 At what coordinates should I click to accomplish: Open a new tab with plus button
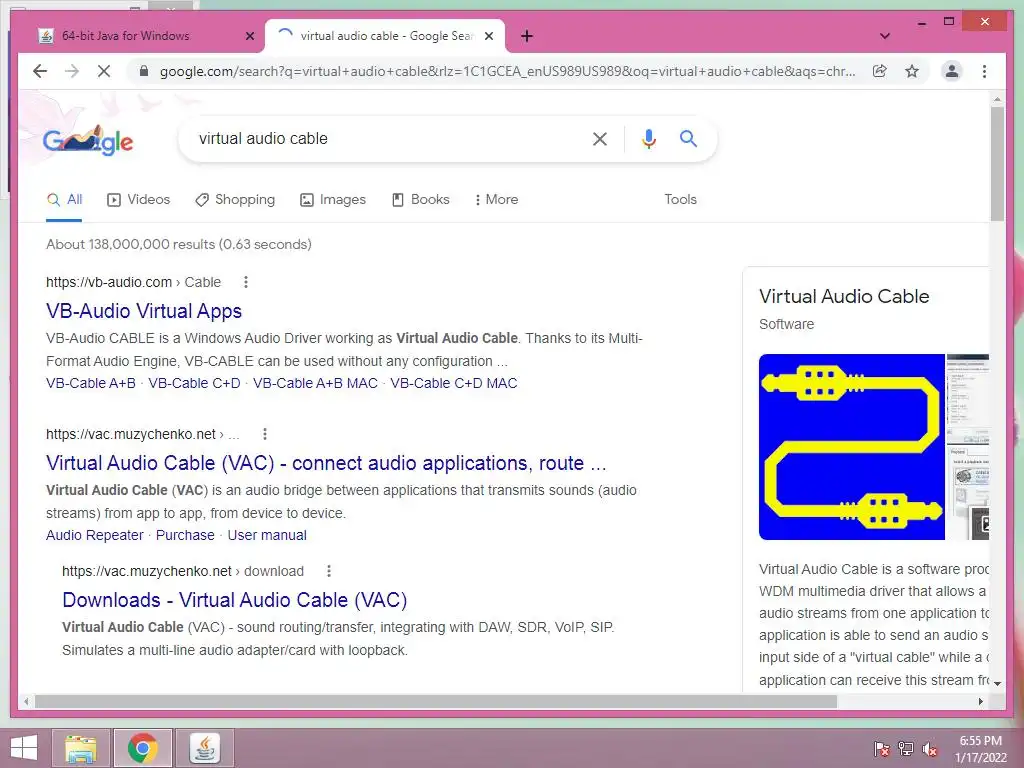pos(527,36)
